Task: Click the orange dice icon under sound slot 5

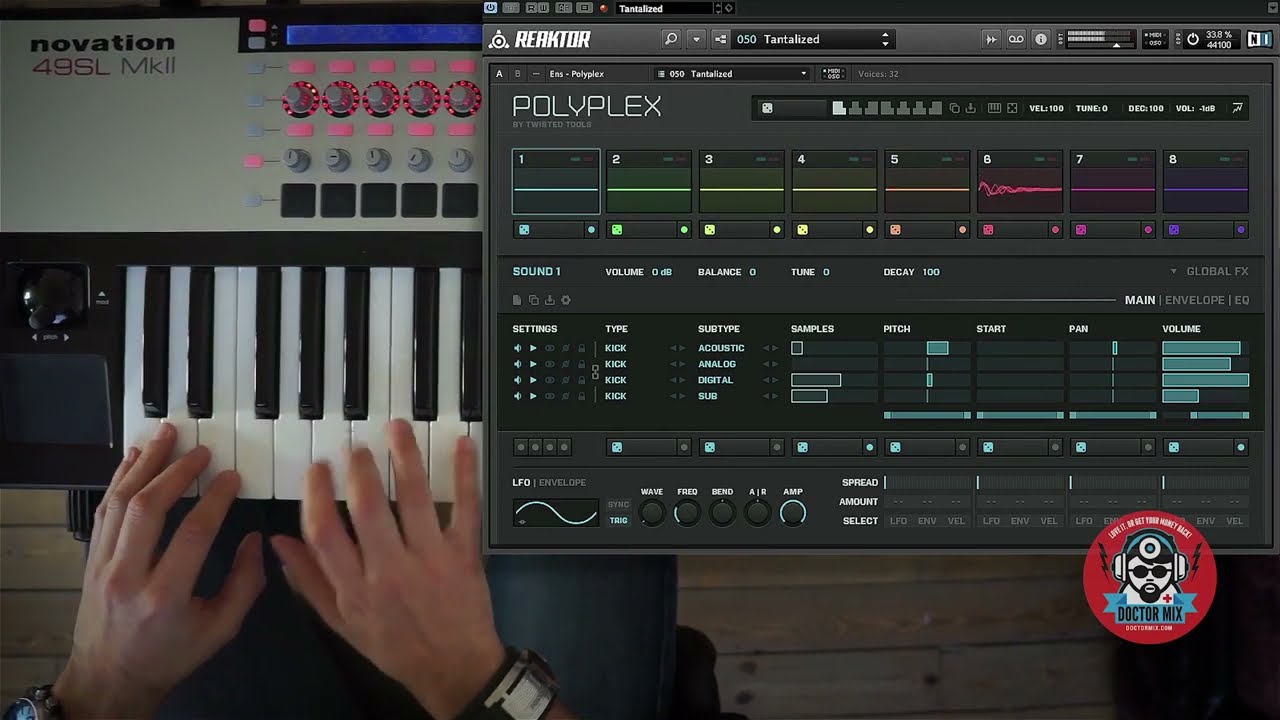Action: (895, 230)
